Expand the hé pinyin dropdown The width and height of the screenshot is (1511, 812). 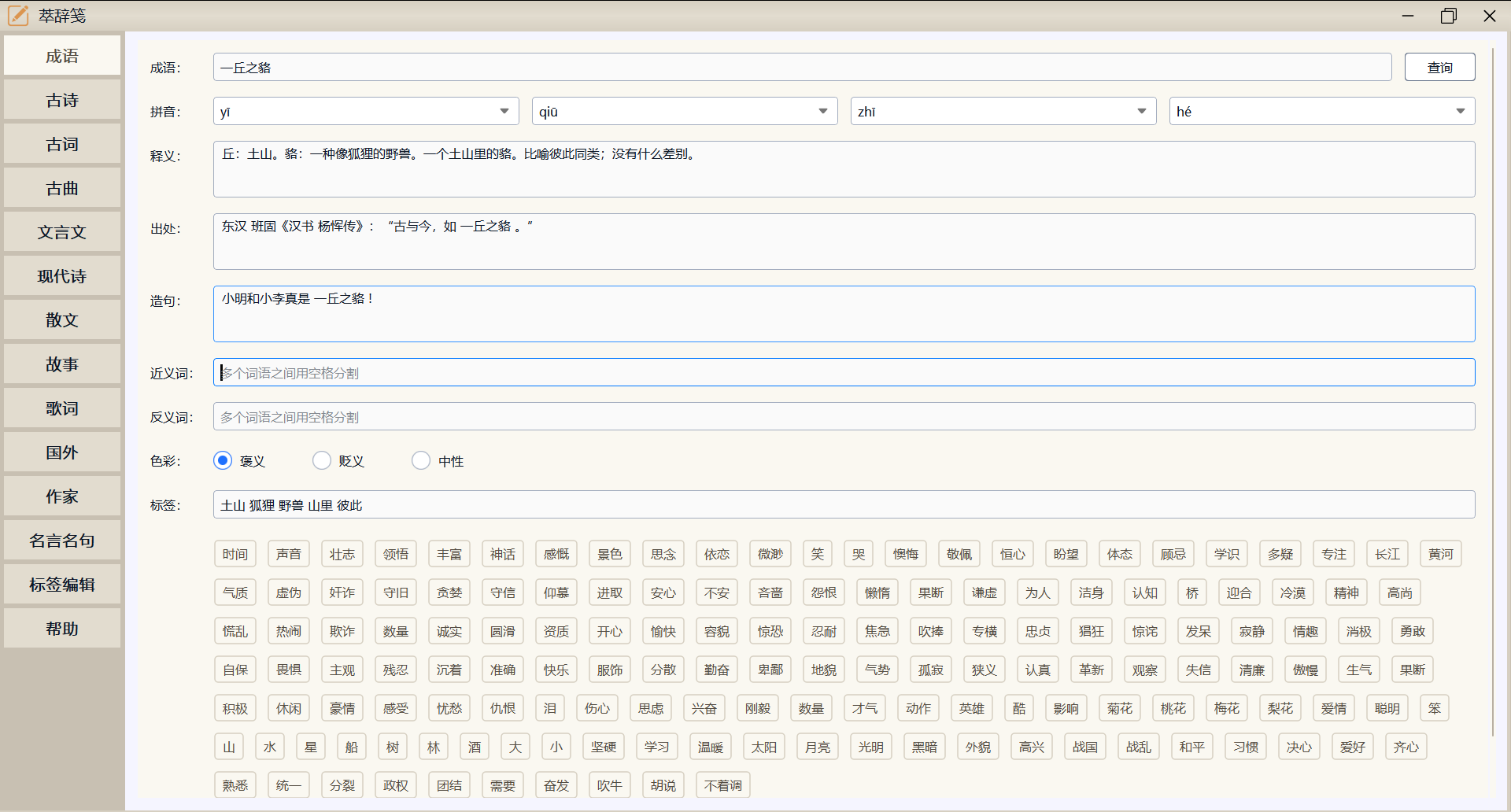(1322, 111)
